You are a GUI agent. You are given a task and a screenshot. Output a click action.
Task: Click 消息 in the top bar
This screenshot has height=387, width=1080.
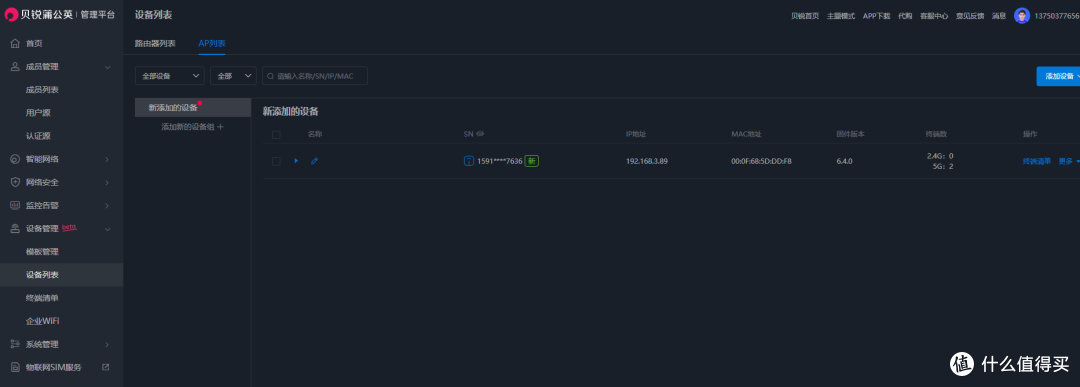pyautogui.click(x=999, y=16)
